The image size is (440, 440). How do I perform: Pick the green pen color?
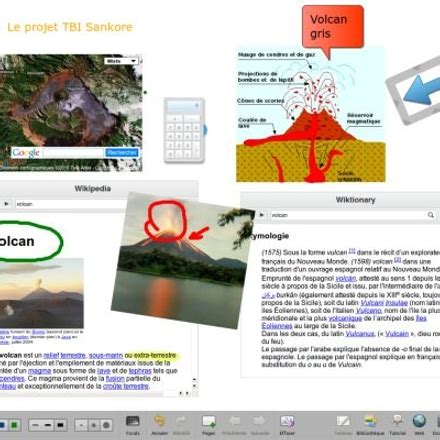(14, 425)
